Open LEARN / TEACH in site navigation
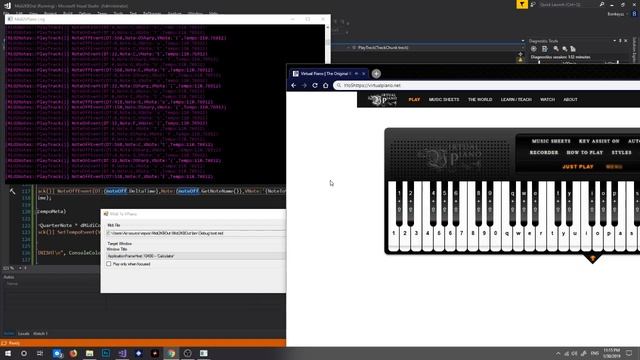This screenshot has width=640, height=360. [x=516, y=100]
